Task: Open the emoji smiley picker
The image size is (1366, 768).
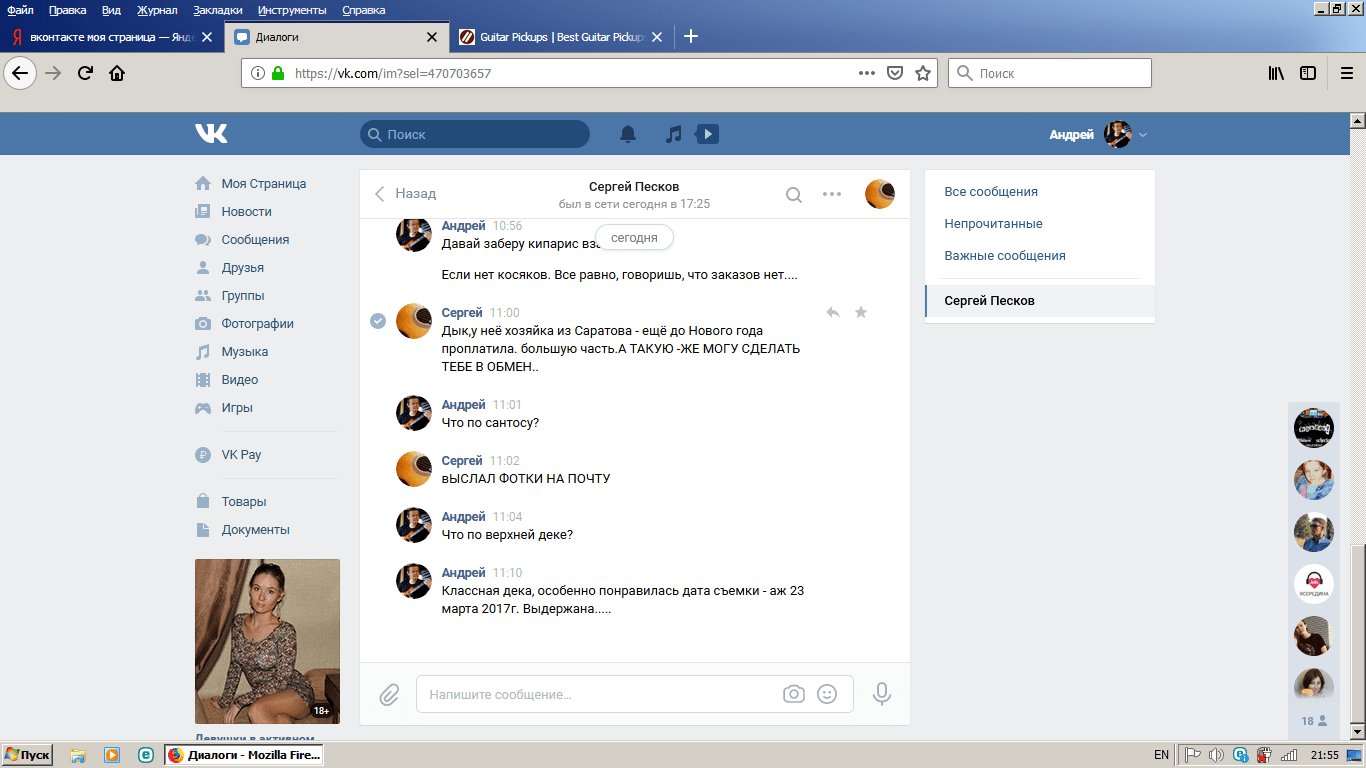Action: [x=827, y=694]
